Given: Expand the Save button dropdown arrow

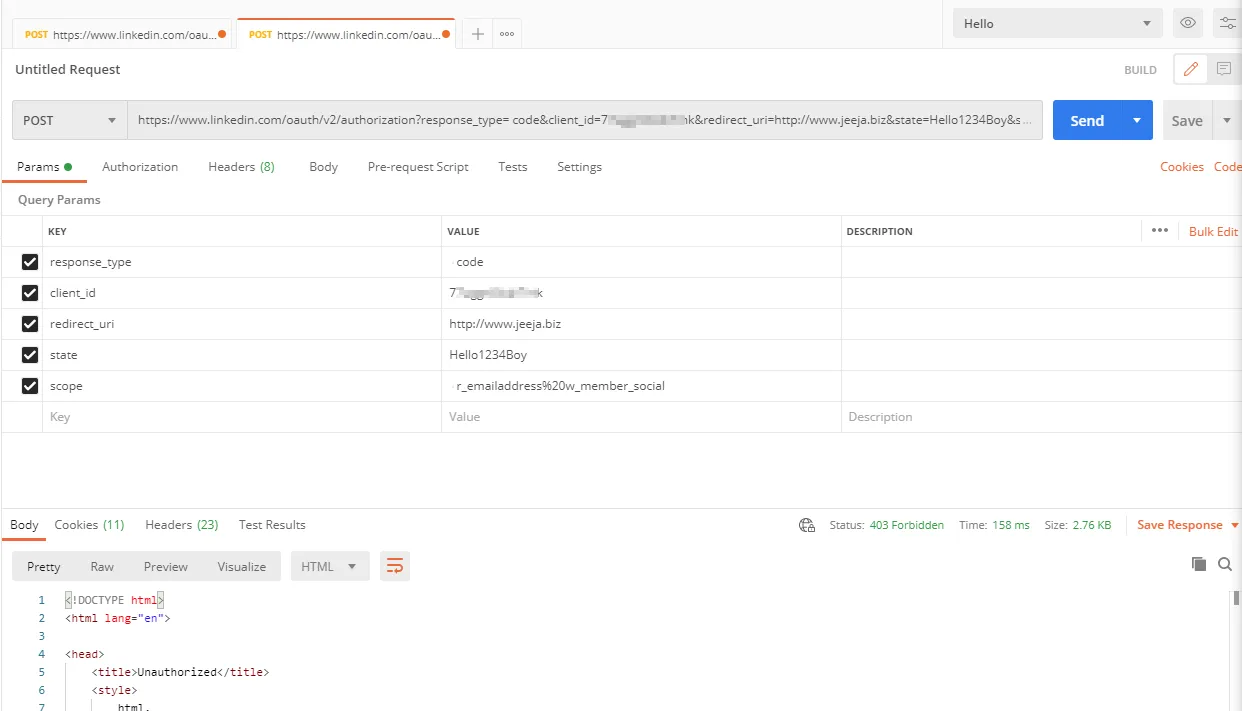Looking at the screenshot, I should point(1227,120).
